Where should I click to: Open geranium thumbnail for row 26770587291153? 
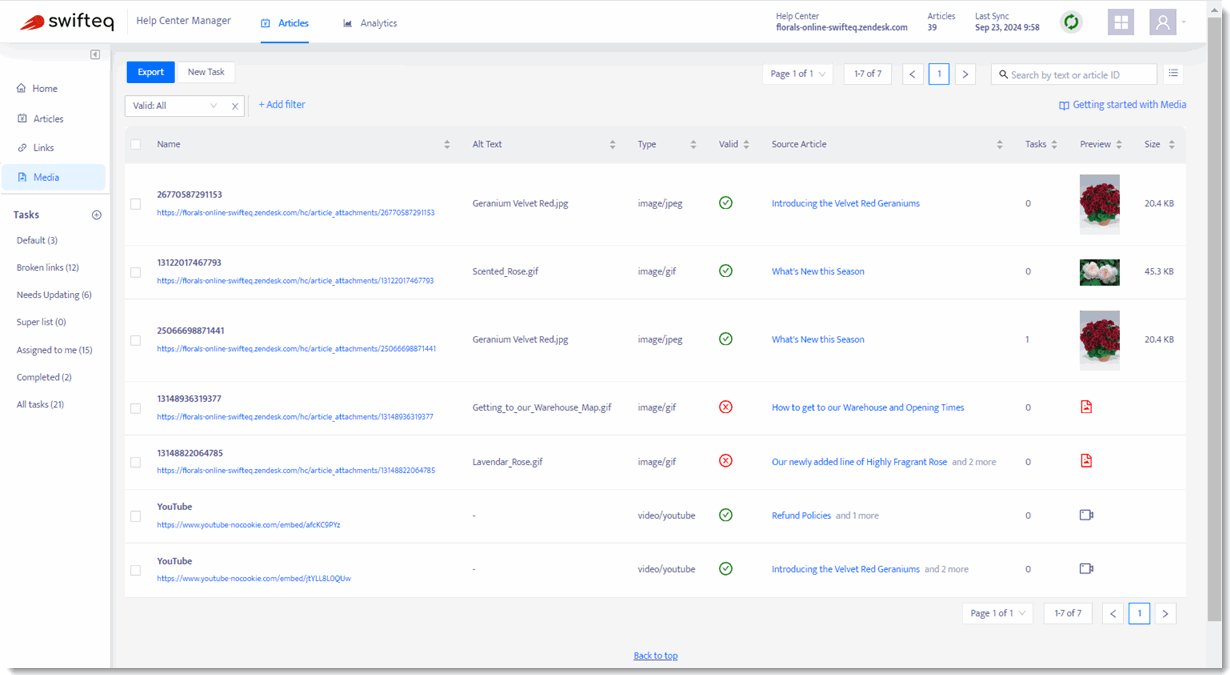click(x=1100, y=204)
